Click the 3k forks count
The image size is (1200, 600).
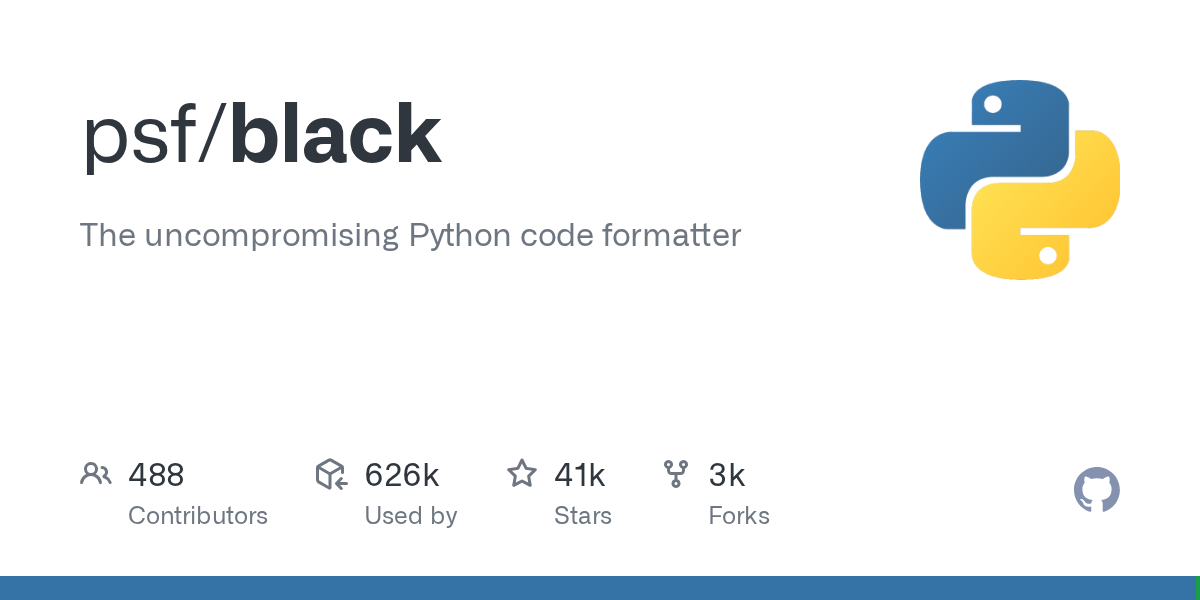click(727, 475)
